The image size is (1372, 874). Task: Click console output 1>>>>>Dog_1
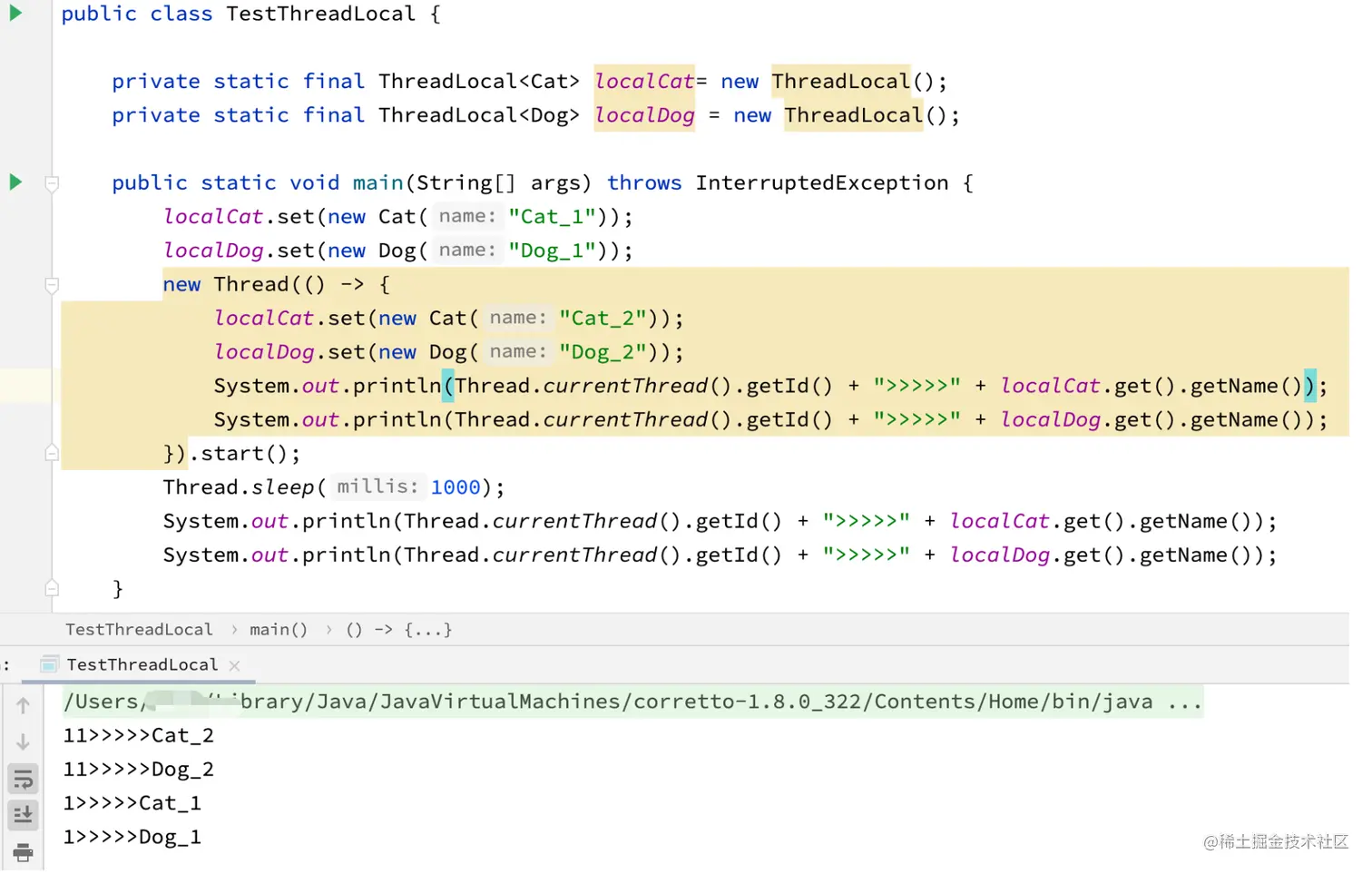point(132,837)
